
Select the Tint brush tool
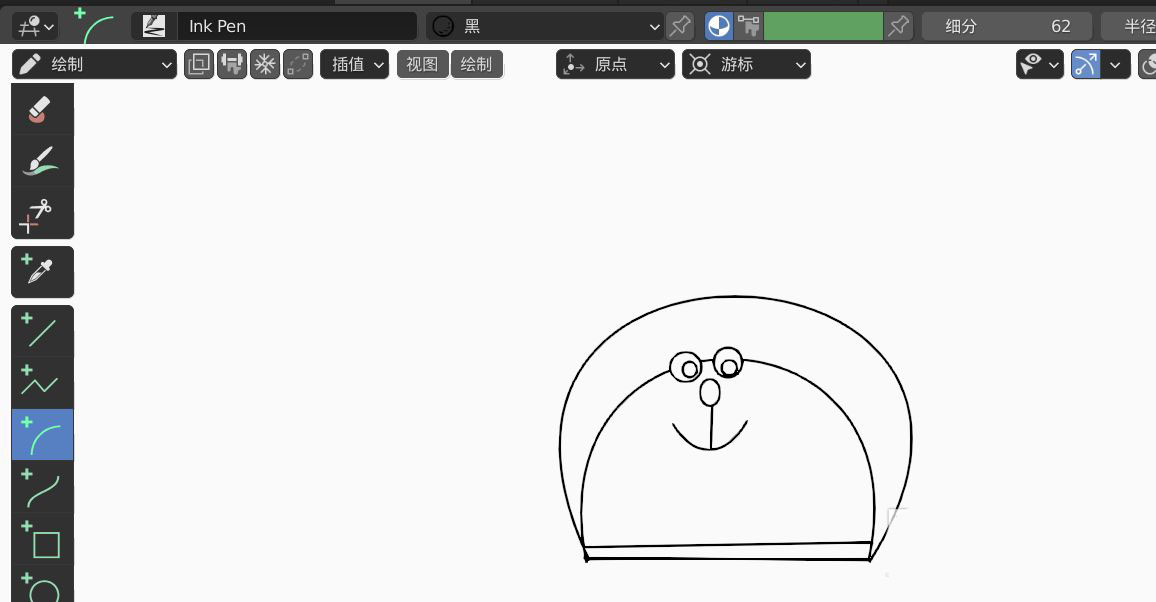click(x=42, y=161)
